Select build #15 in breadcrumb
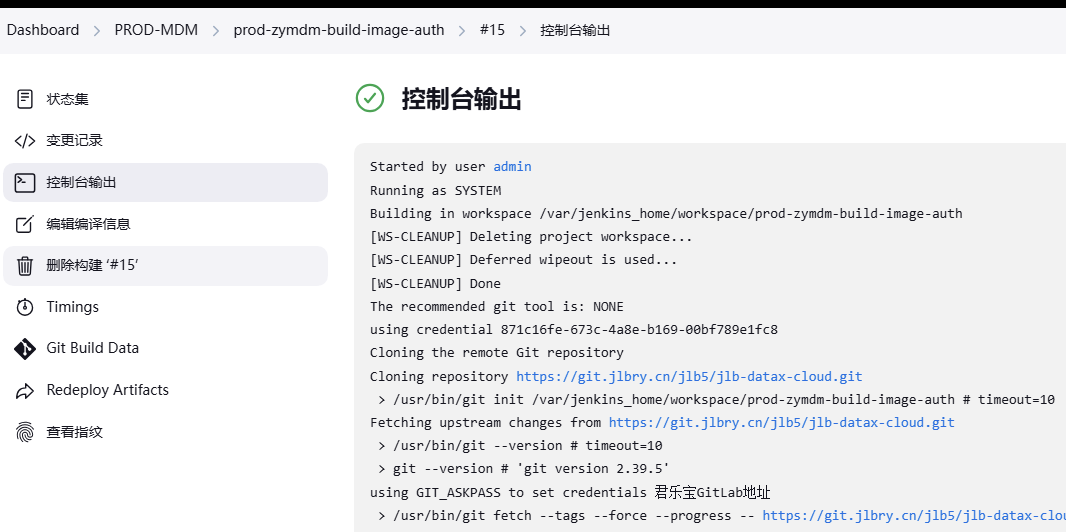Screen dimensions: 1066x532 [x=492, y=30]
